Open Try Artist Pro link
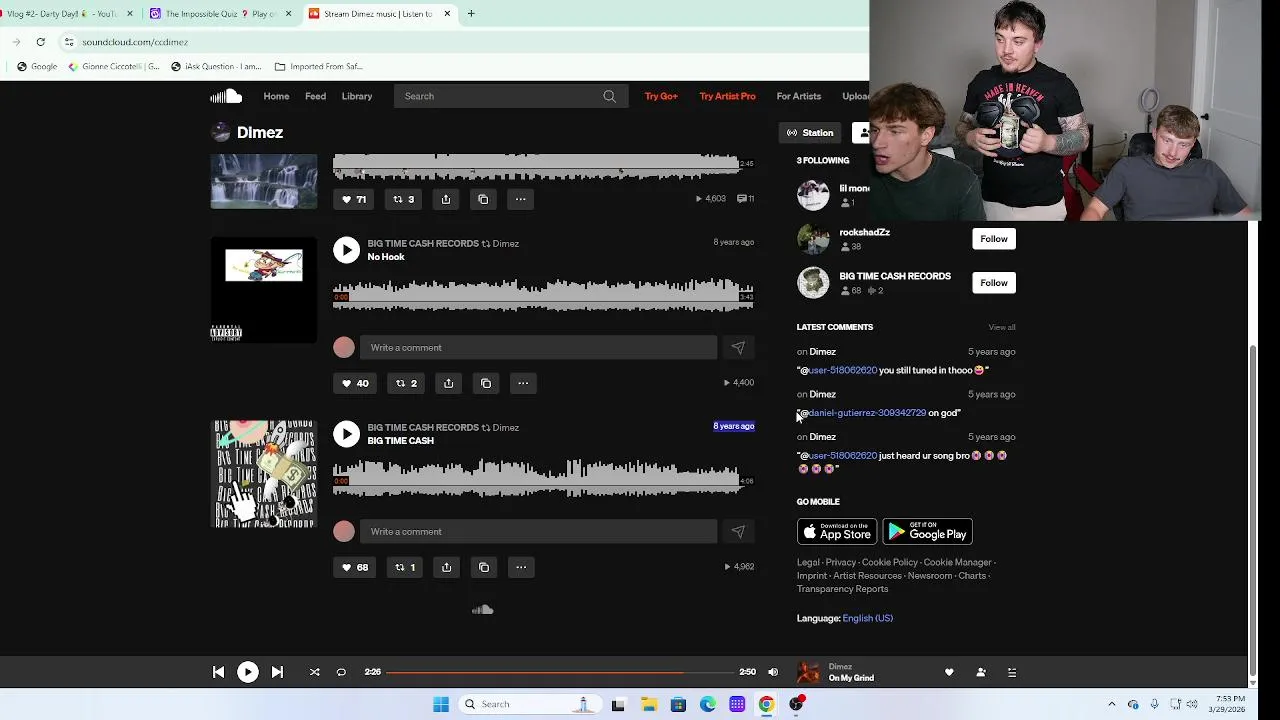The width and height of the screenshot is (1280, 720). pos(727,96)
